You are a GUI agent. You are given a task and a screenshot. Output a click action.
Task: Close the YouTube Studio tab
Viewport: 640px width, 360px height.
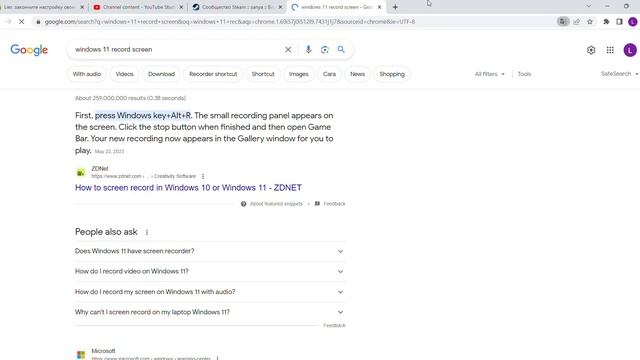click(181, 7)
